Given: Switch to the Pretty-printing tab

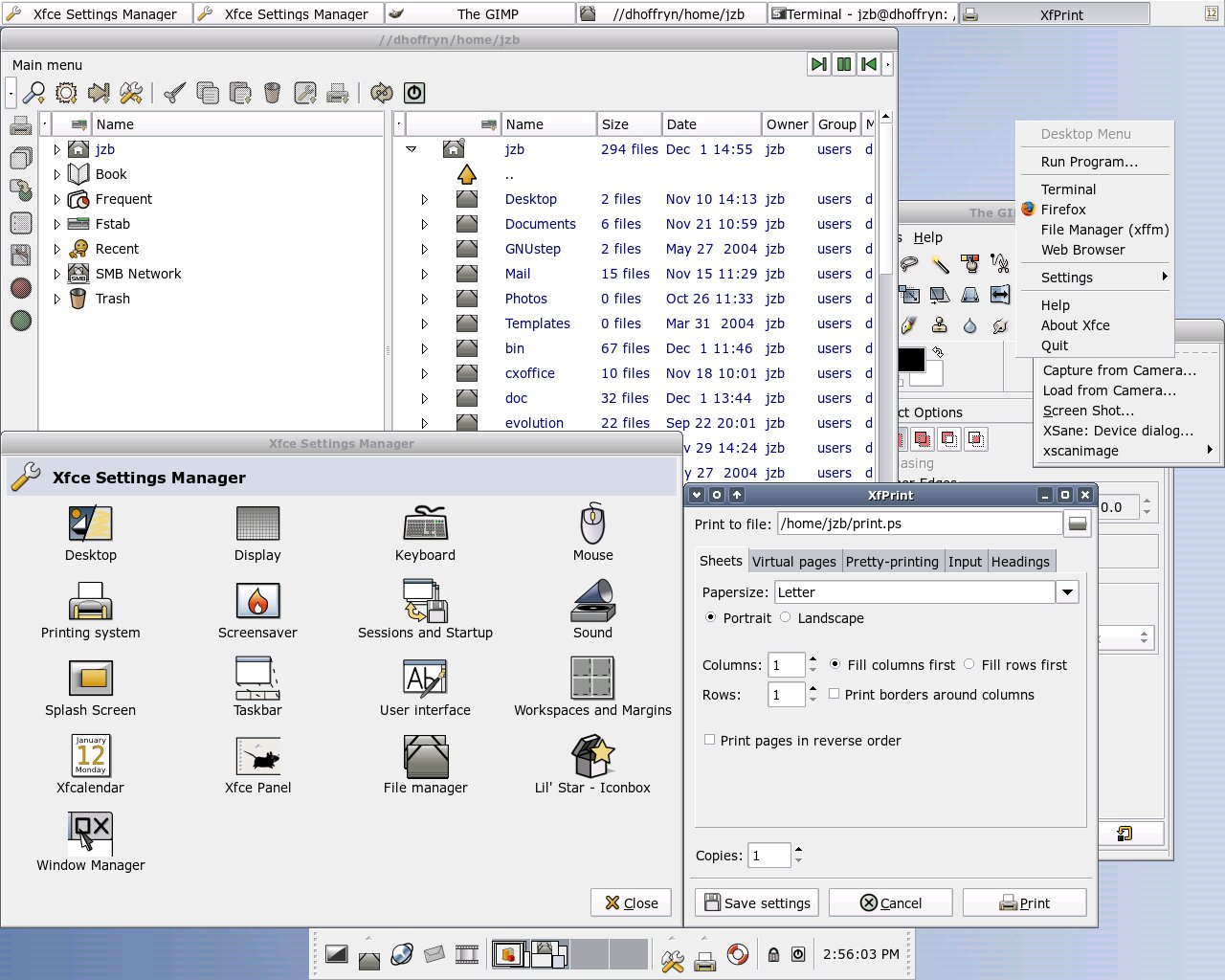Looking at the screenshot, I should click(891, 562).
